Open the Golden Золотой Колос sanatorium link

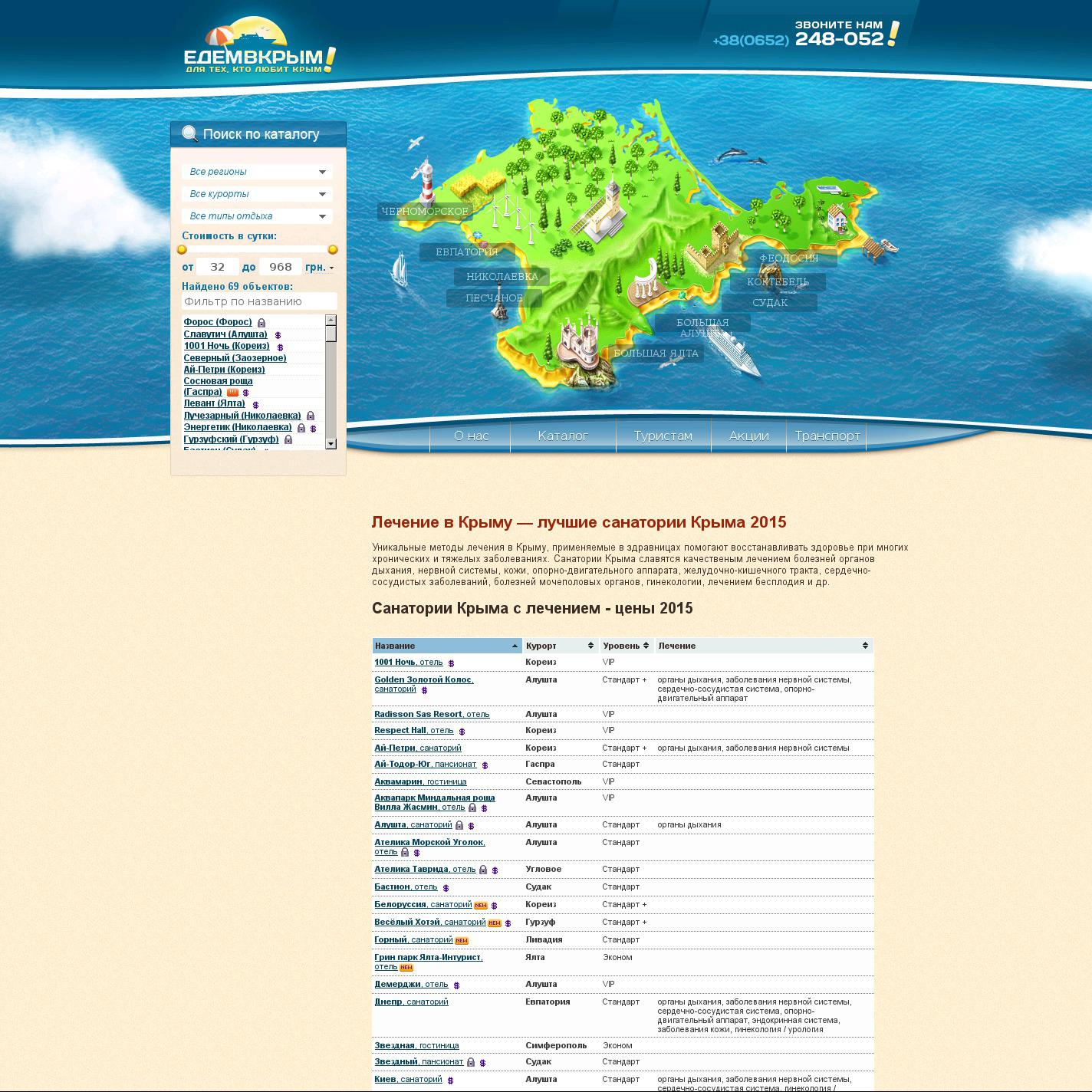423,679
